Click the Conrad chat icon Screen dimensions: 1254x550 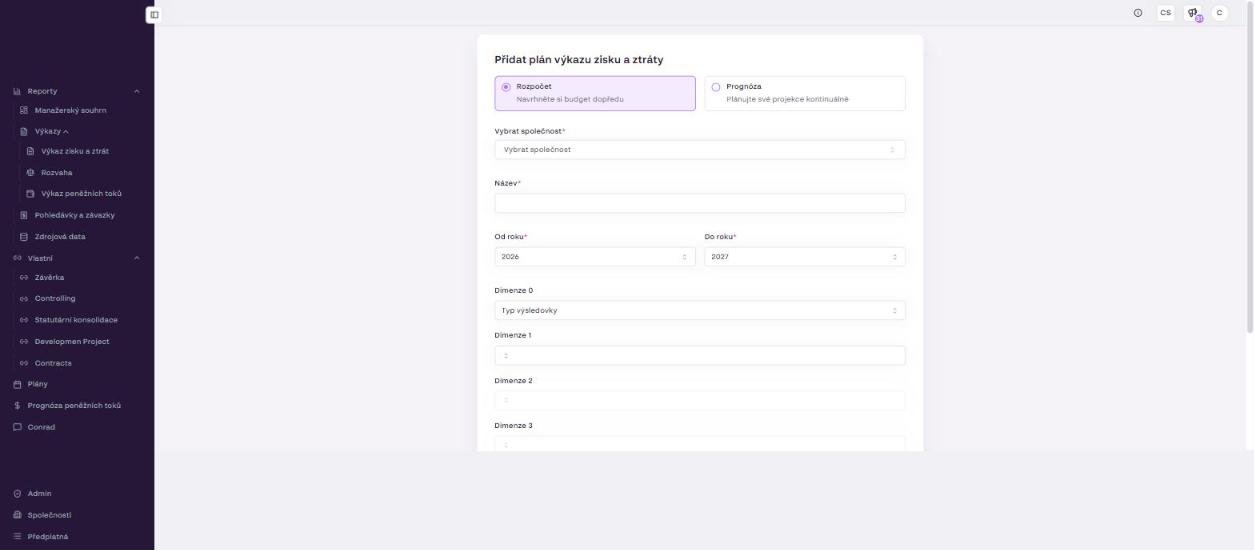(17, 427)
